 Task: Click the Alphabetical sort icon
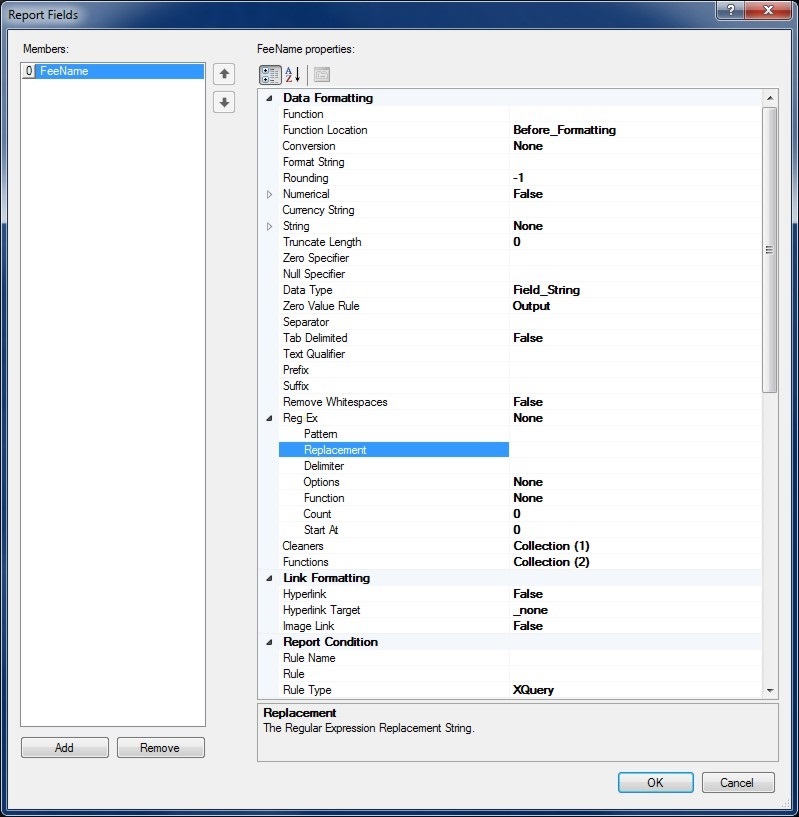pos(292,75)
